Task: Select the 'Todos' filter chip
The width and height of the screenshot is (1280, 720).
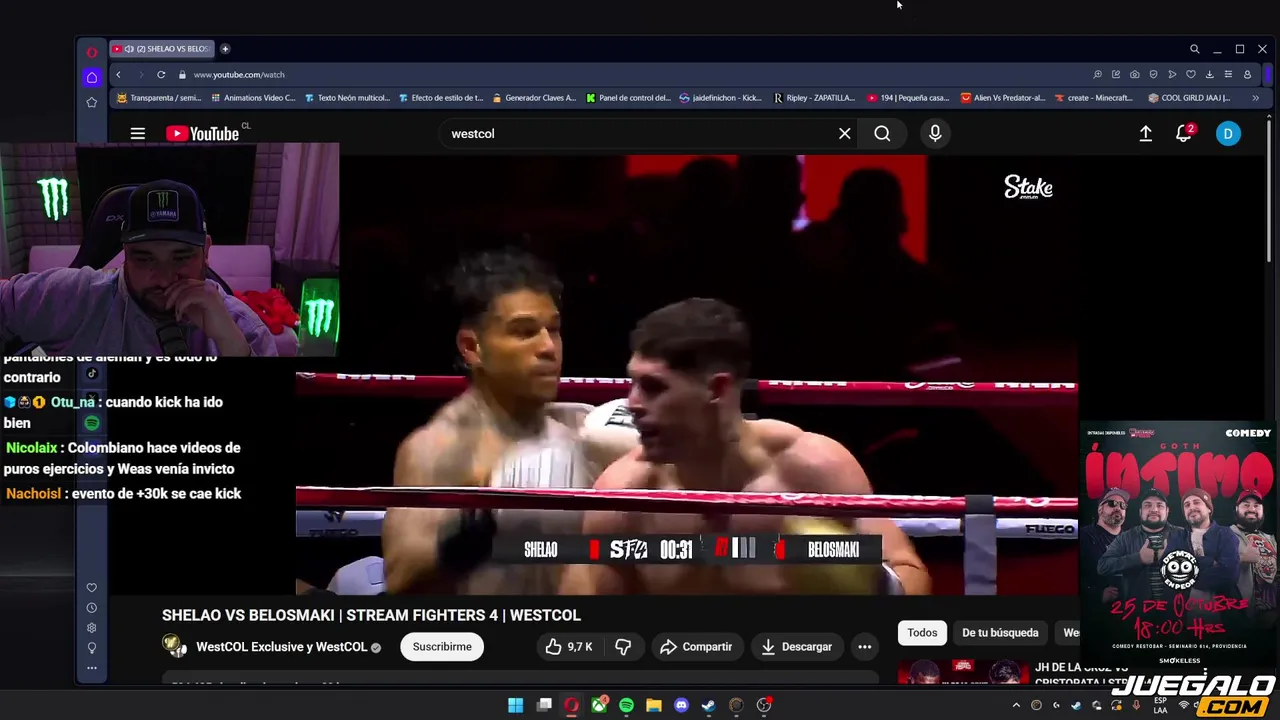Action: (922, 632)
